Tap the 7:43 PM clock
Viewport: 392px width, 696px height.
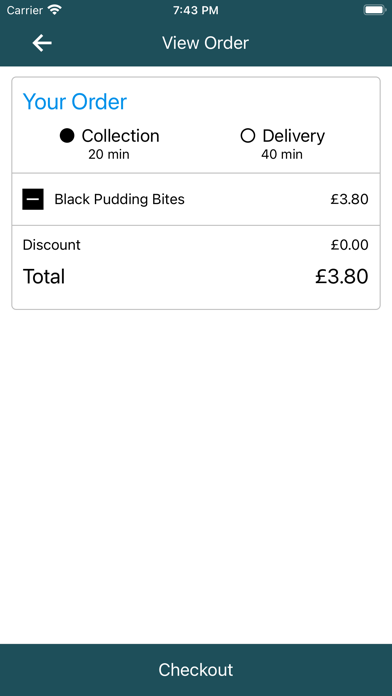tap(196, 10)
